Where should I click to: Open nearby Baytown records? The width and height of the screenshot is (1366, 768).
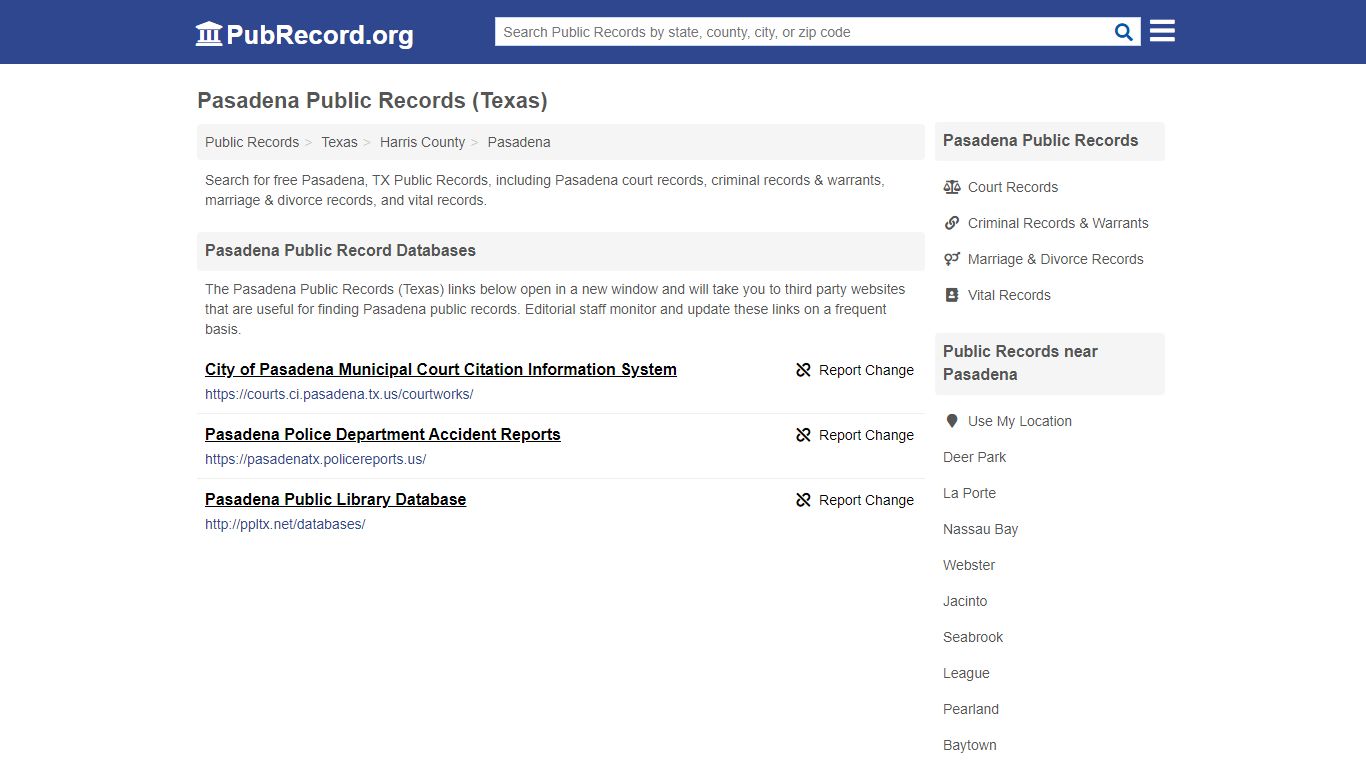[970, 745]
